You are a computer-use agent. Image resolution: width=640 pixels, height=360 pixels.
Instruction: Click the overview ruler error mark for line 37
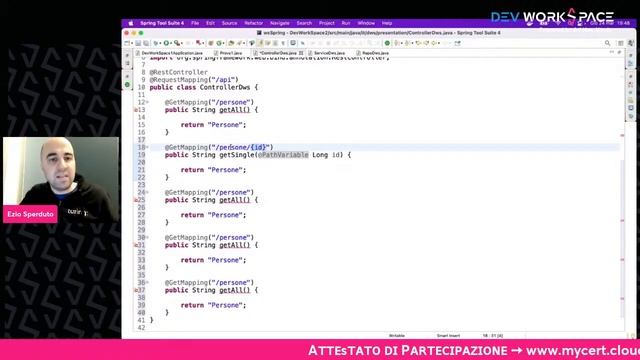click(622, 298)
